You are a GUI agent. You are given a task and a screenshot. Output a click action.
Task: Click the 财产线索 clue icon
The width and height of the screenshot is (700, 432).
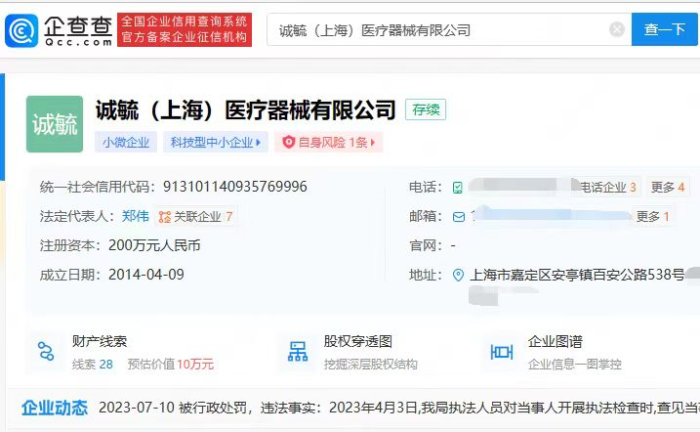(x=46, y=352)
